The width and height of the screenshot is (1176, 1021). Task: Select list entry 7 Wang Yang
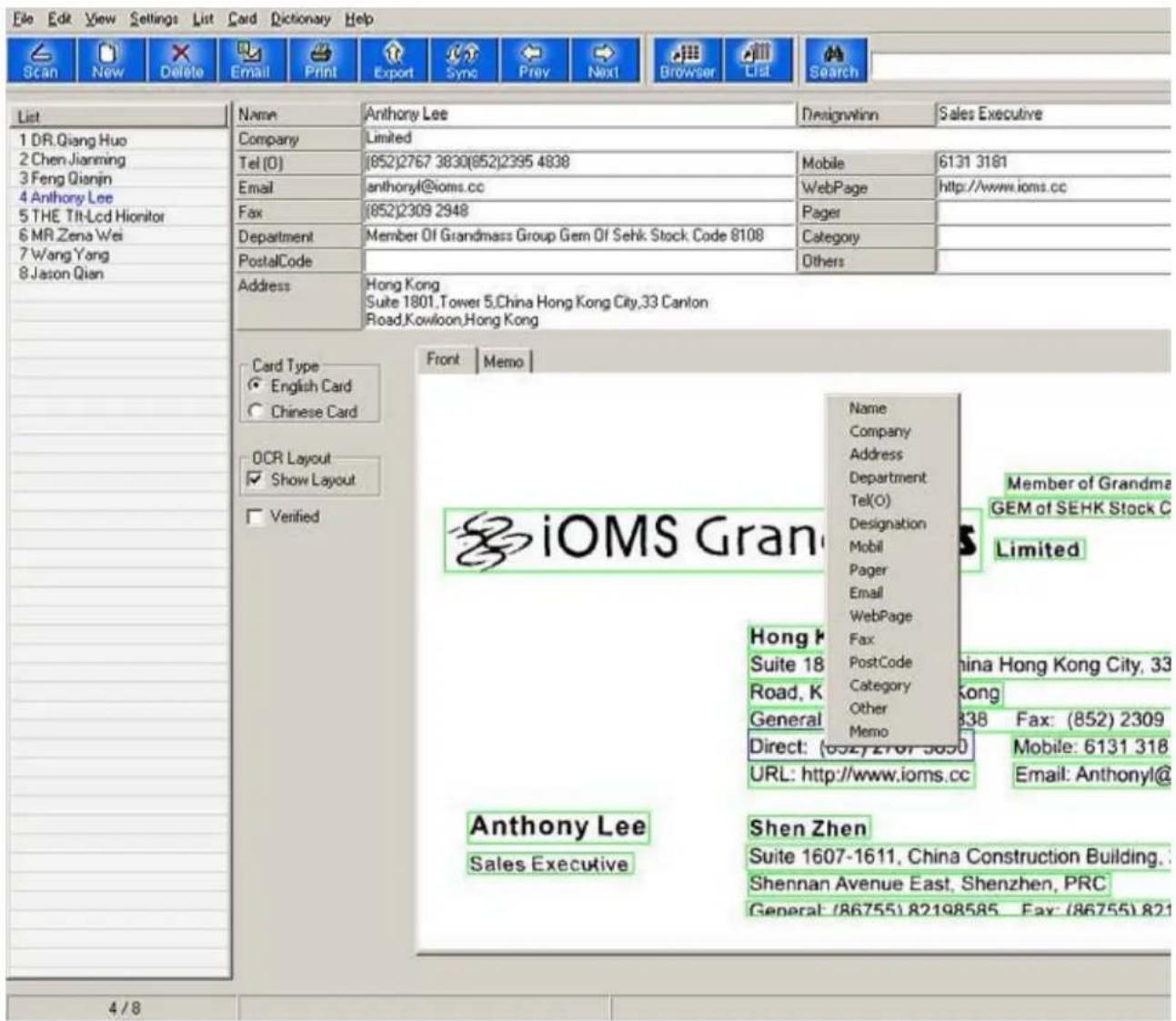click(118, 255)
